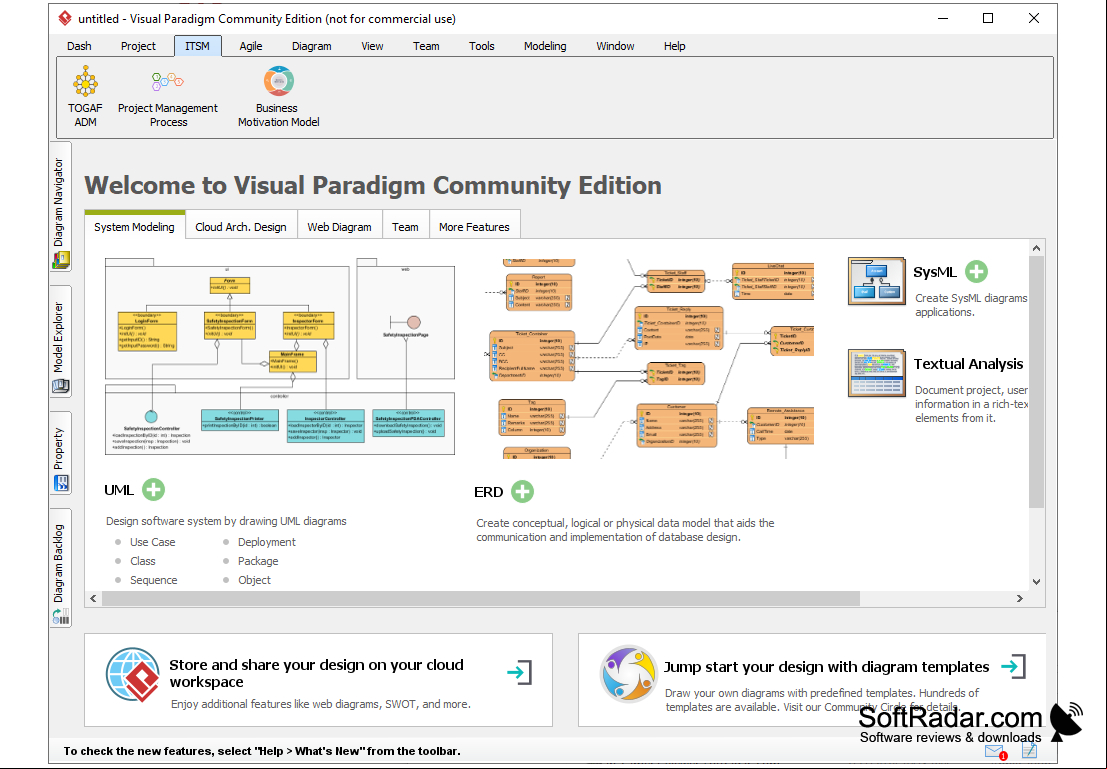Click the vertical scrollbar thumb
The height and width of the screenshot is (769, 1107).
click(1036, 382)
